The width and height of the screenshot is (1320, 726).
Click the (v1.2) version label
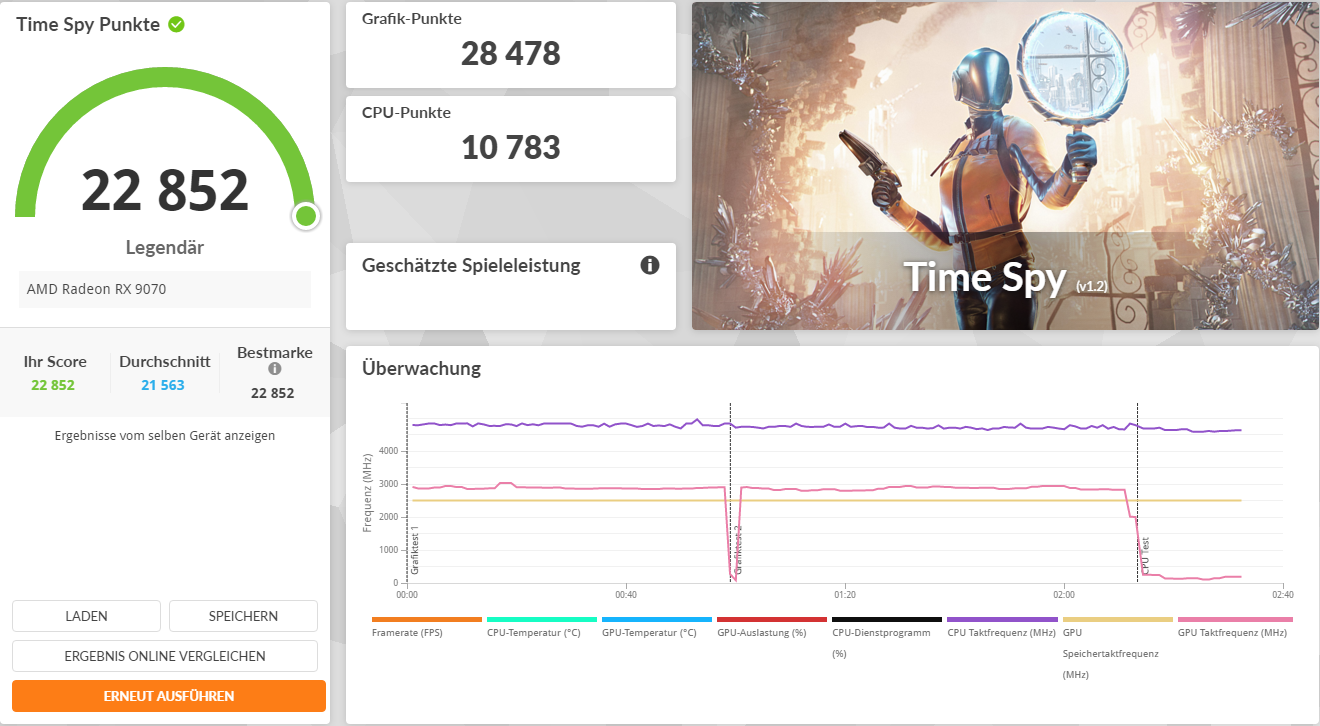tap(1092, 287)
